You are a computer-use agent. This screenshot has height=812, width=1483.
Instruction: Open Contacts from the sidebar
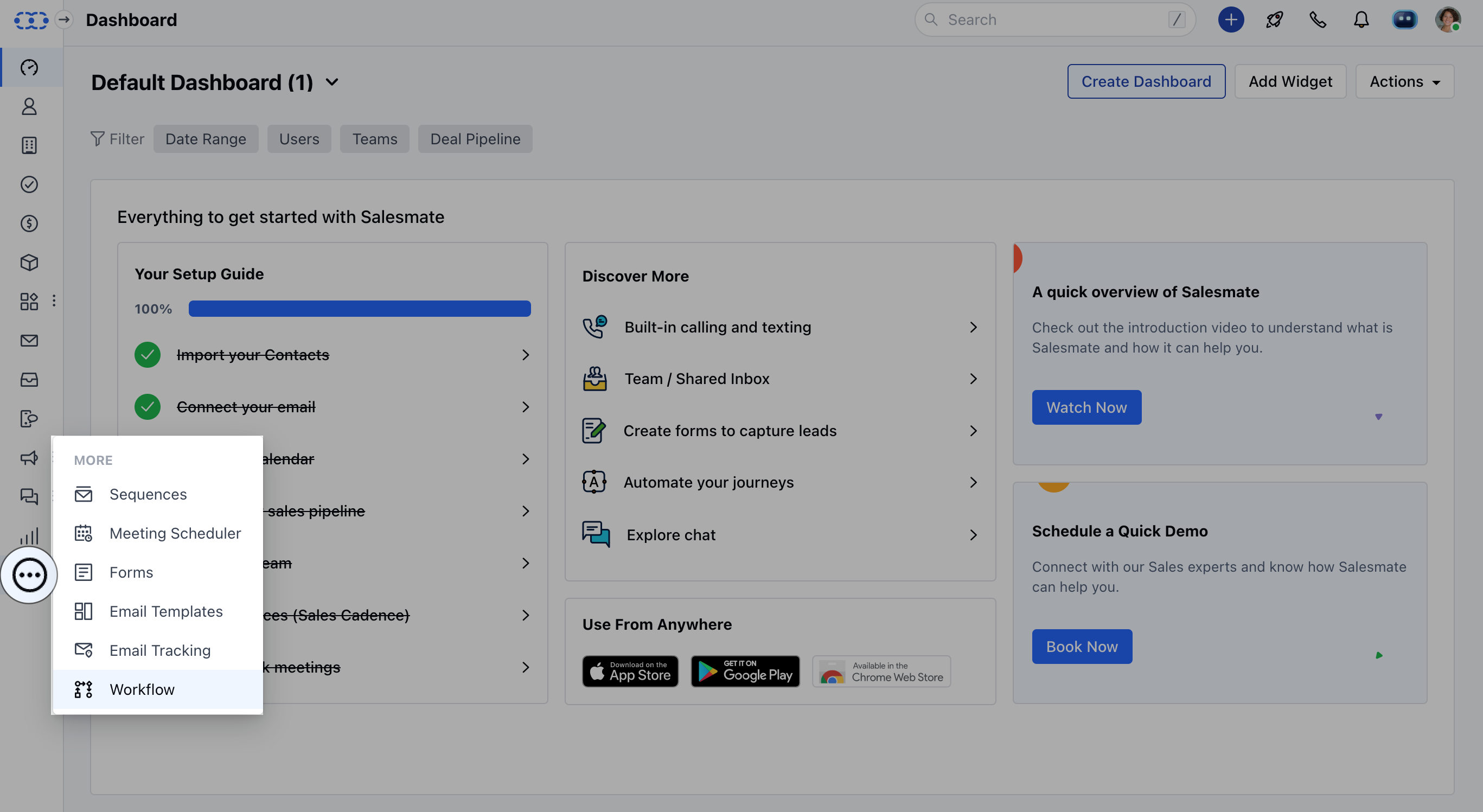pos(29,106)
